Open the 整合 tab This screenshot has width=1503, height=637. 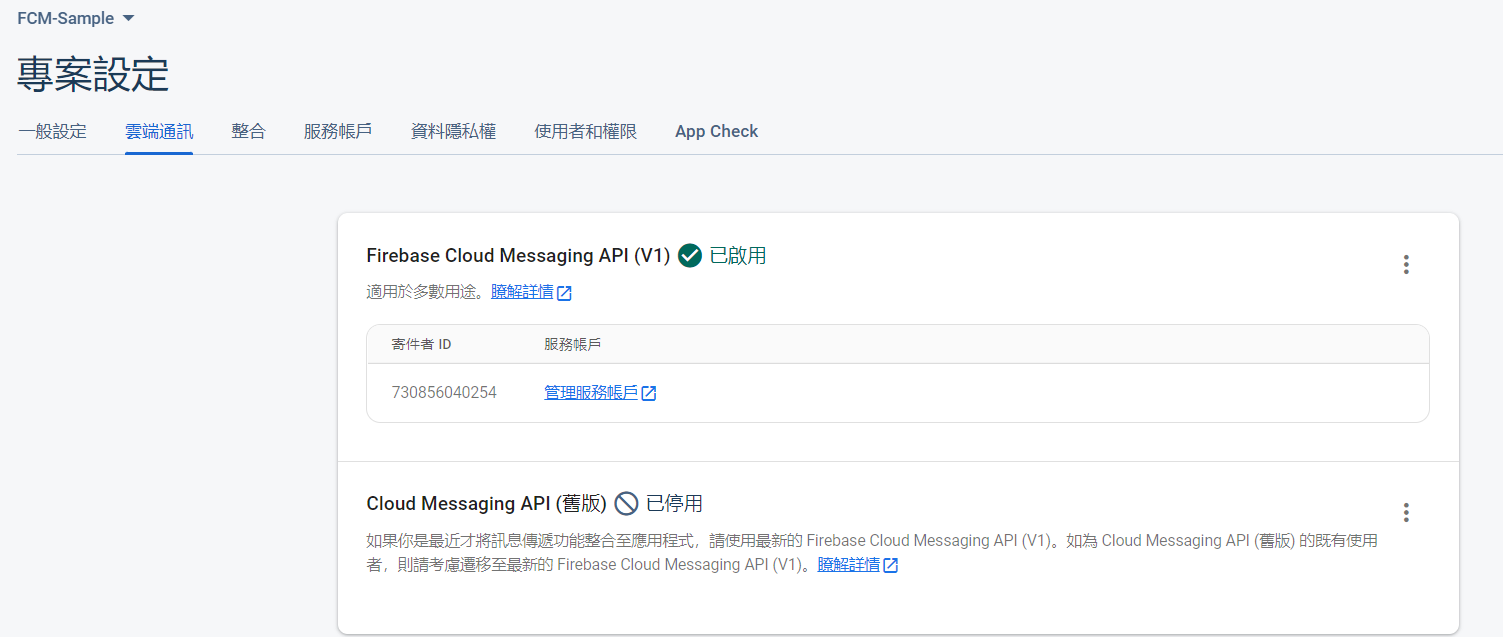(249, 131)
